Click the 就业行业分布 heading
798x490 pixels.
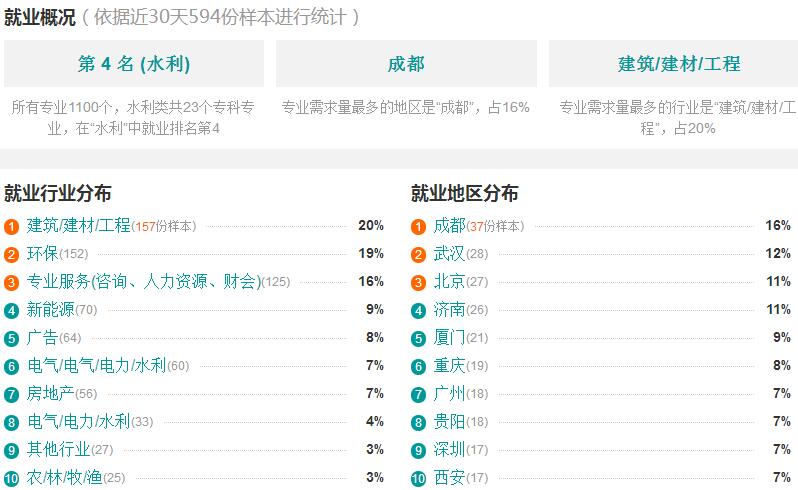(x=58, y=193)
